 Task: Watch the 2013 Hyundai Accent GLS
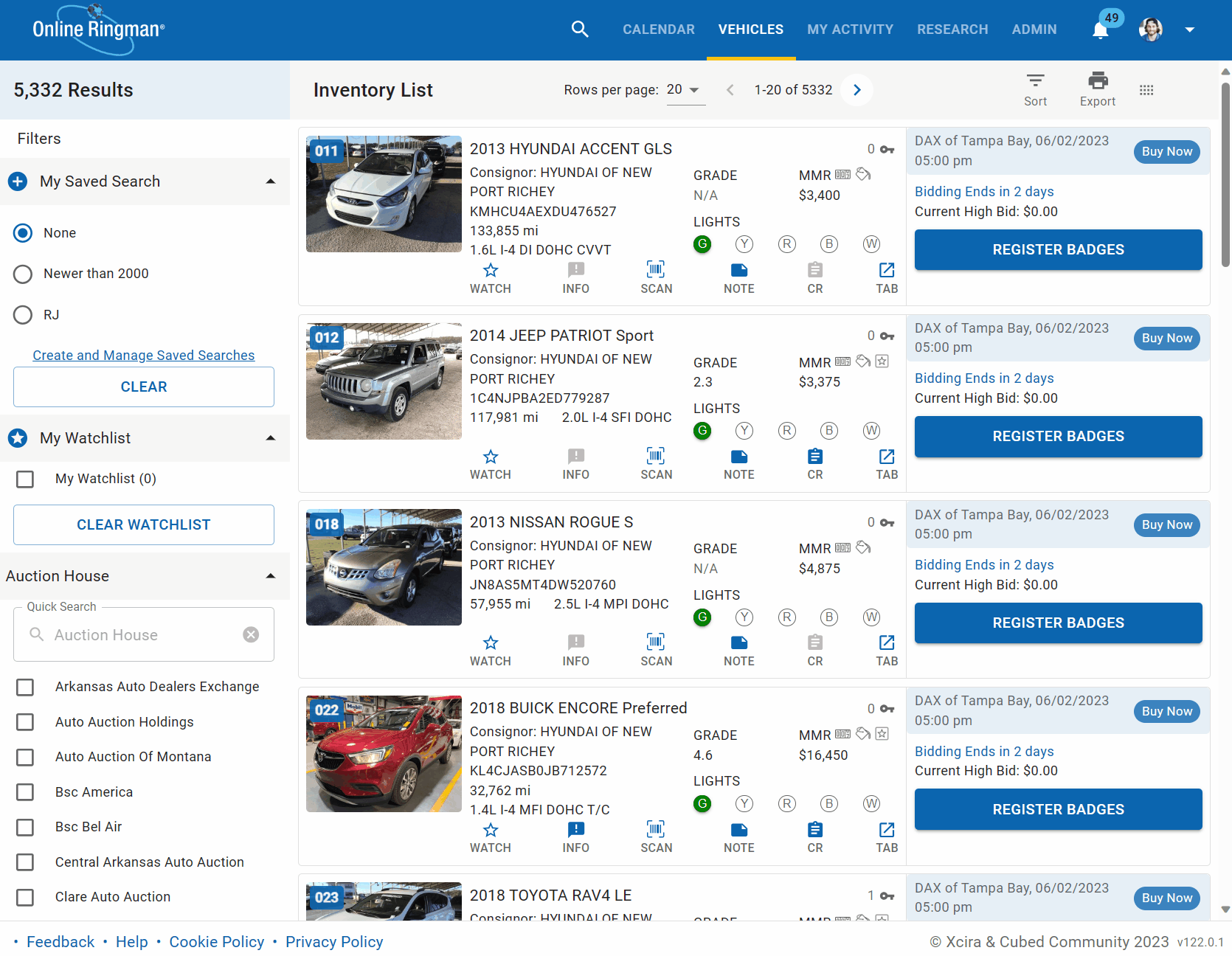tap(491, 278)
